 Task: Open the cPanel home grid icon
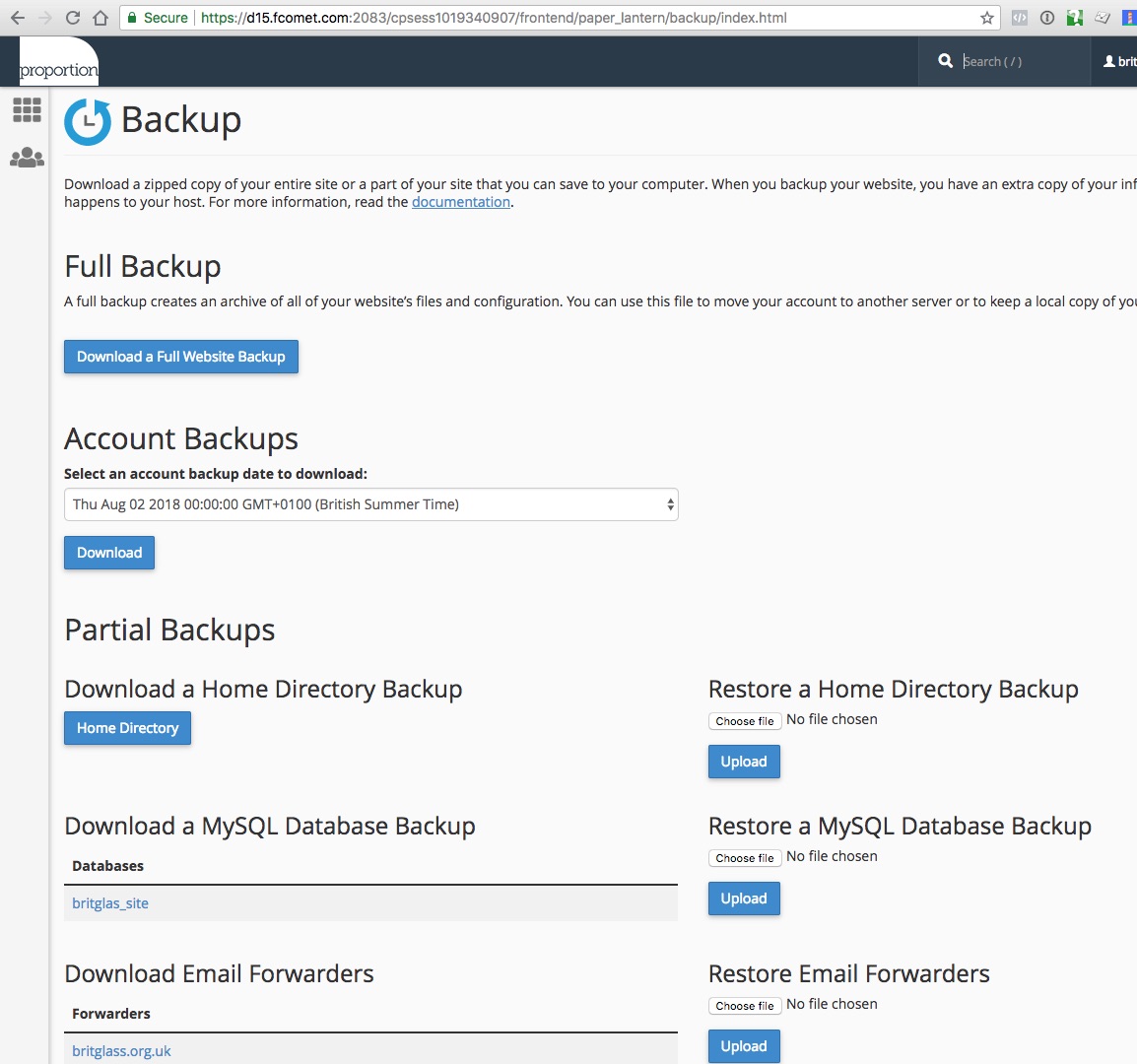pos(27,109)
